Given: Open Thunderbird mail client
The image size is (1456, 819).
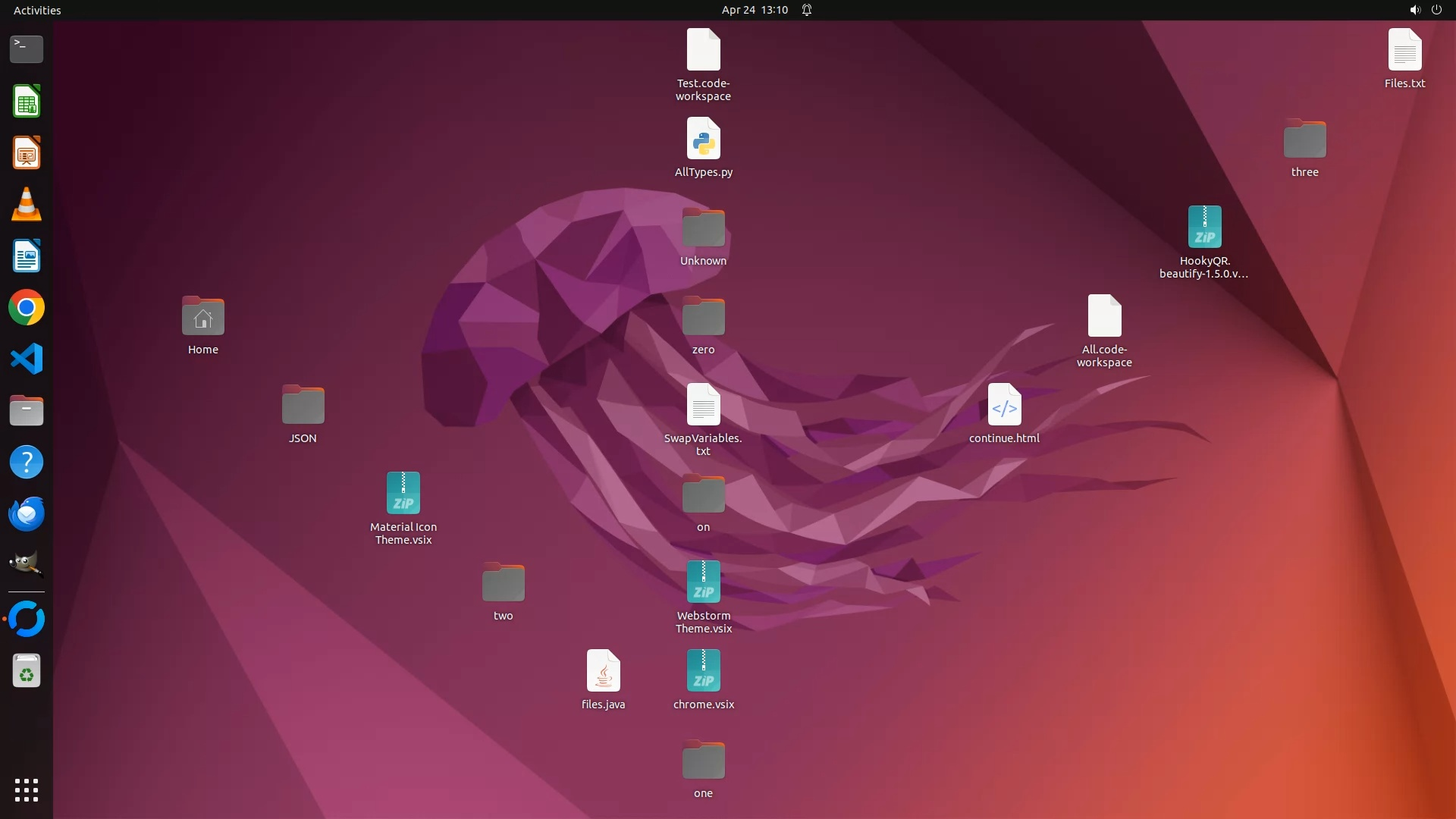Looking at the screenshot, I should (x=27, y=514).
